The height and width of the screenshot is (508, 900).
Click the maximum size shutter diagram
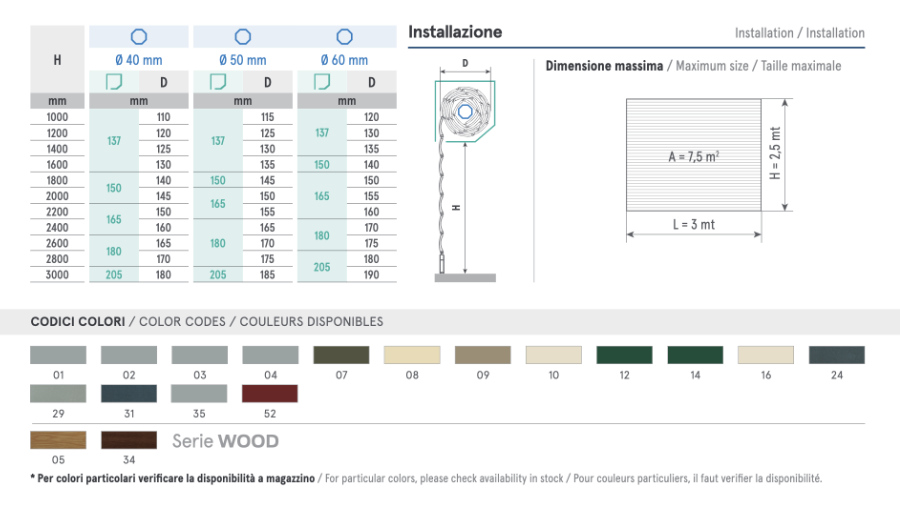point(693,155)
